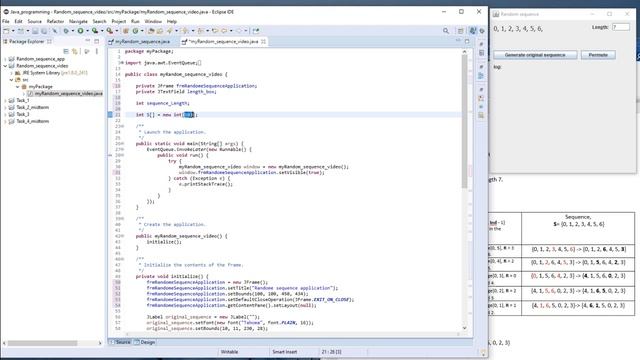
Task: Switch to the Debug perspective icon
Action: click(x=482, y=31)
